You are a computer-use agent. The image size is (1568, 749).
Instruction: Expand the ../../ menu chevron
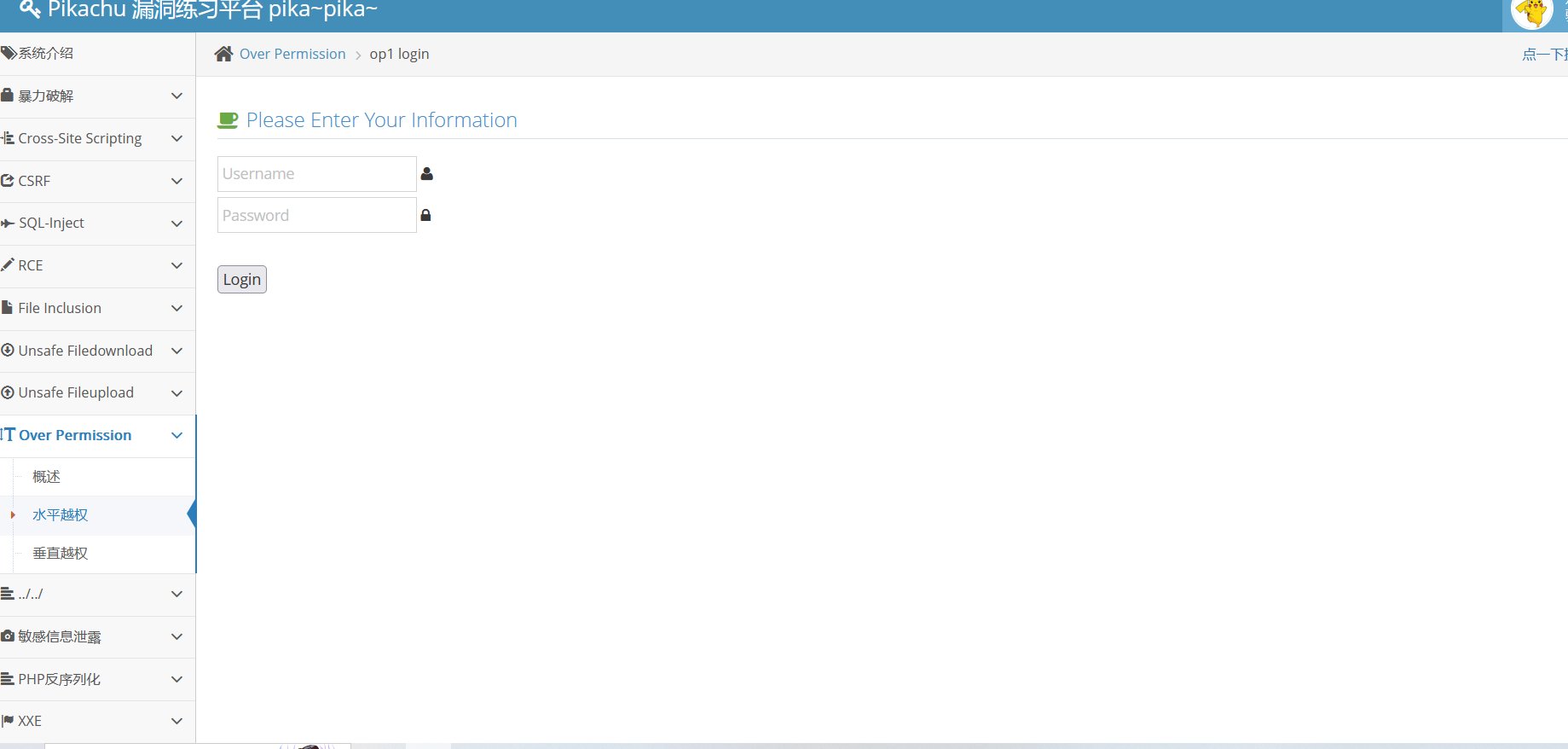click(x=176, y=594)
